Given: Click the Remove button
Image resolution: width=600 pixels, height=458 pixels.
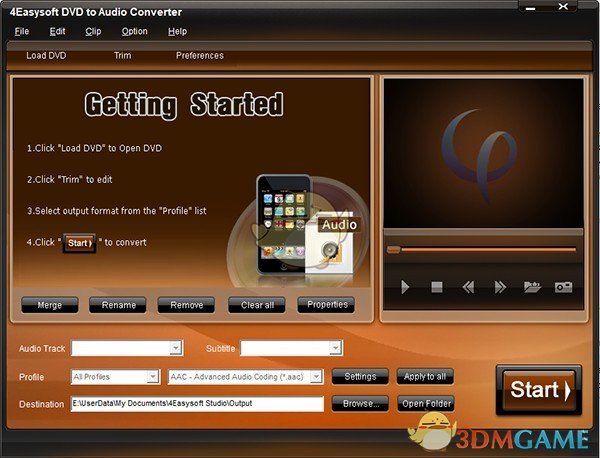Looking at the screenshot, I should (186, 305).
